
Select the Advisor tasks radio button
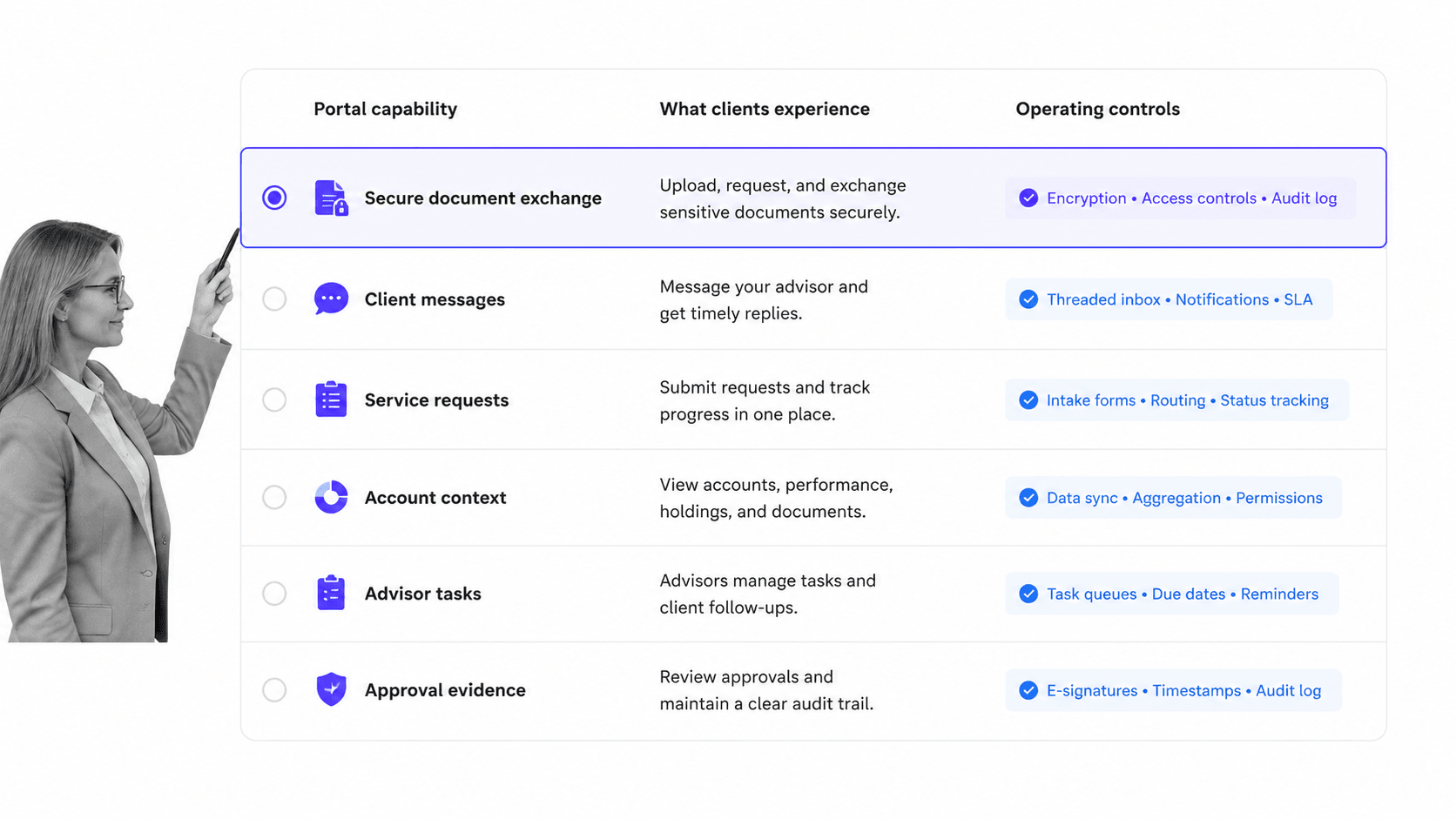[274, 594]
